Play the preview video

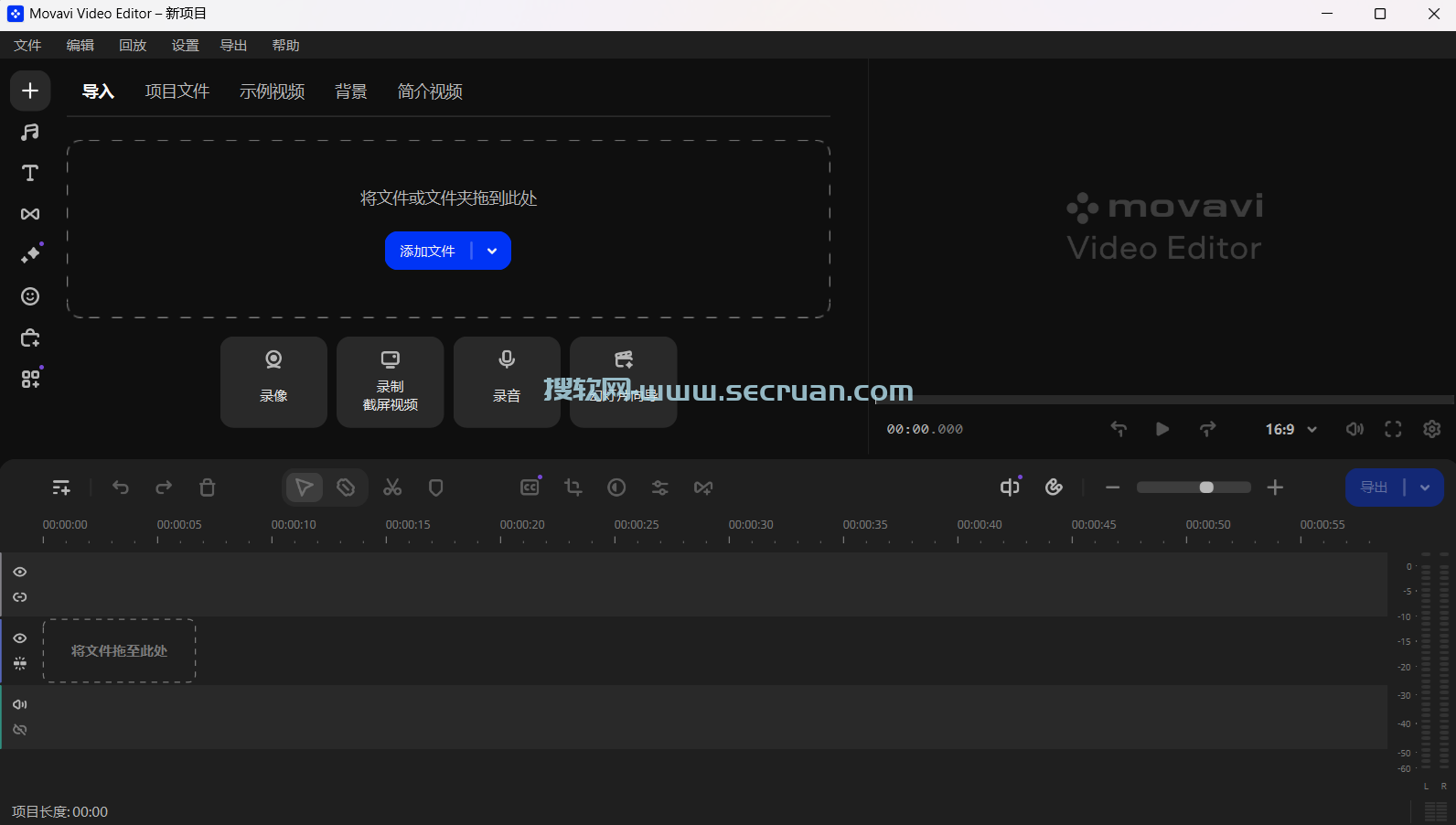coord(1162,429)
